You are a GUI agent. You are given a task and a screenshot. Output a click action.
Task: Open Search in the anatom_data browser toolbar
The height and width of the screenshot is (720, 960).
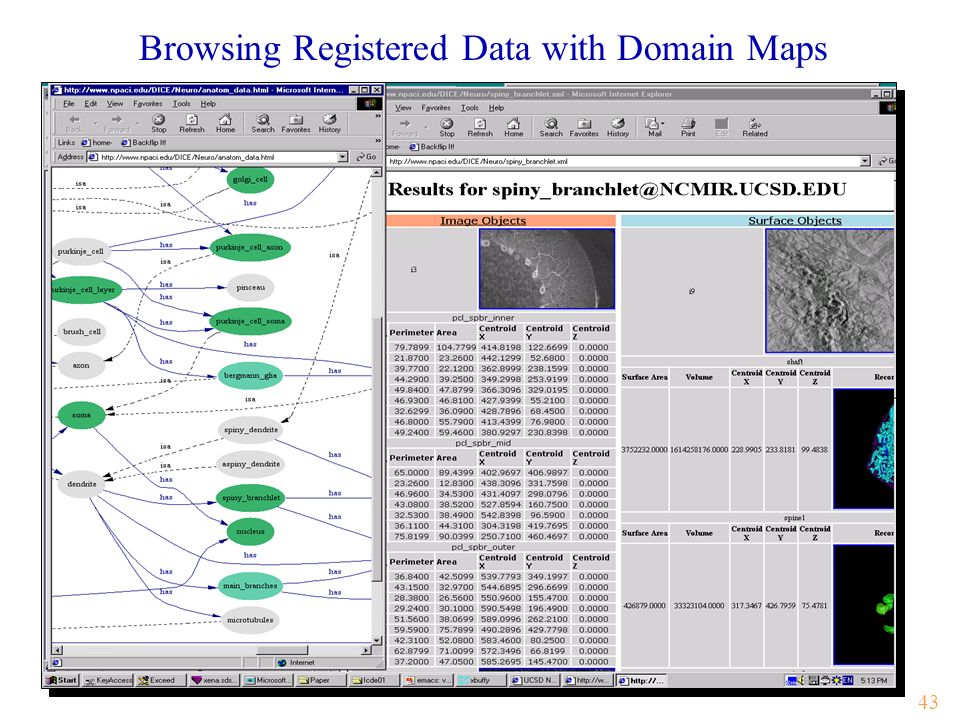(x=263, y=123)
